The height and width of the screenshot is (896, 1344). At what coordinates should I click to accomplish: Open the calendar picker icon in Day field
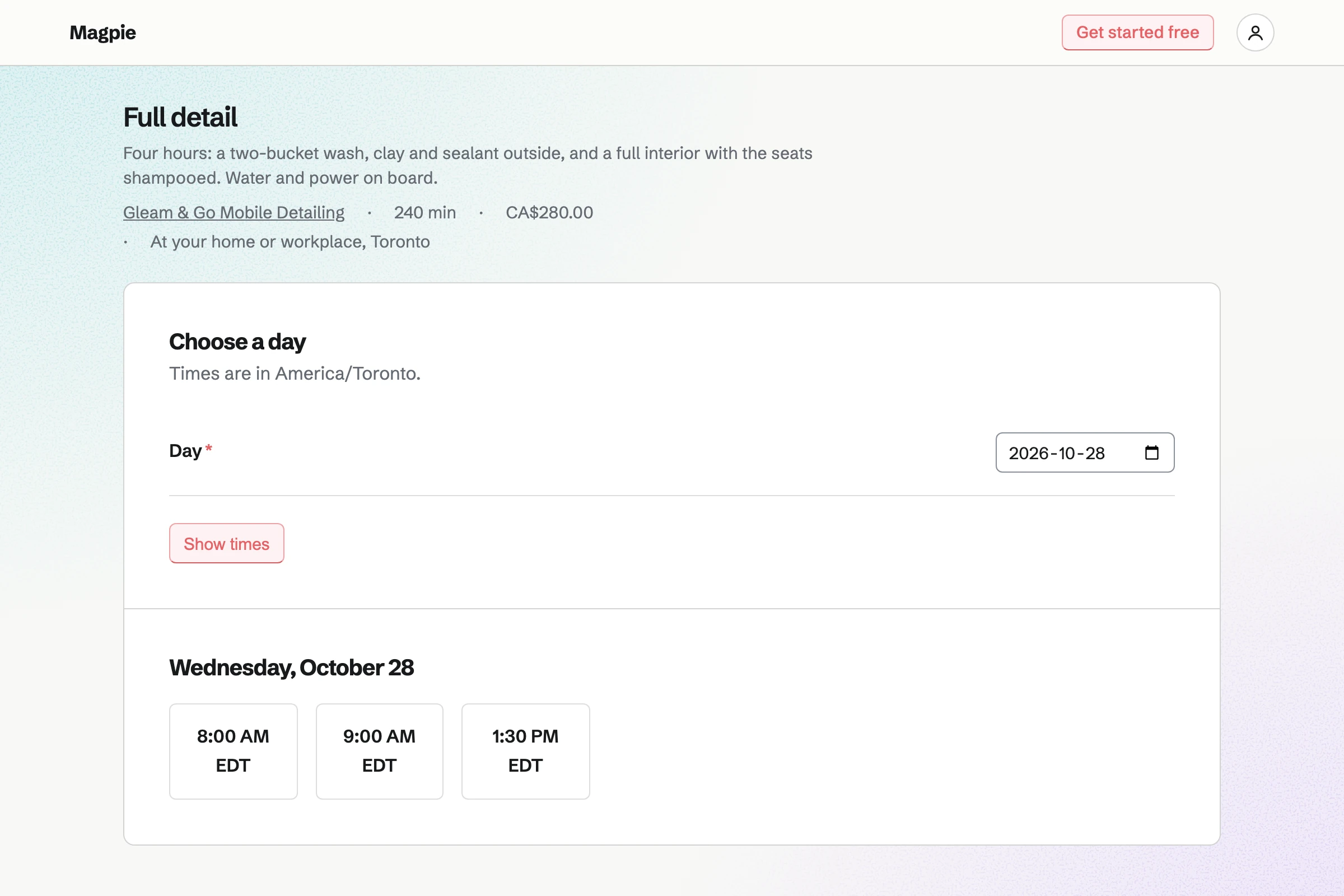click(x=1151, y=453)
